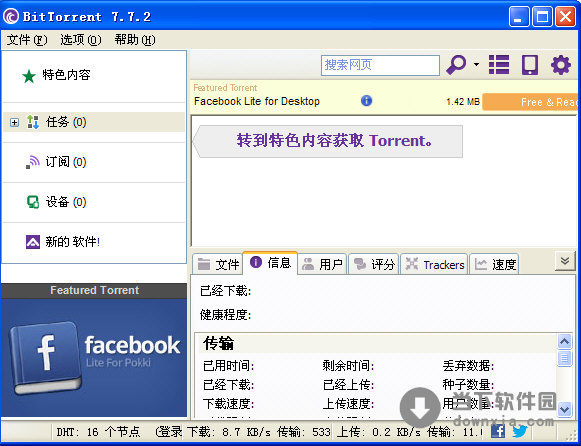Click the info panel scroll-up arrow
This screenshot has width=581, height=446.
pyautogui.click(x=564, y=341)
